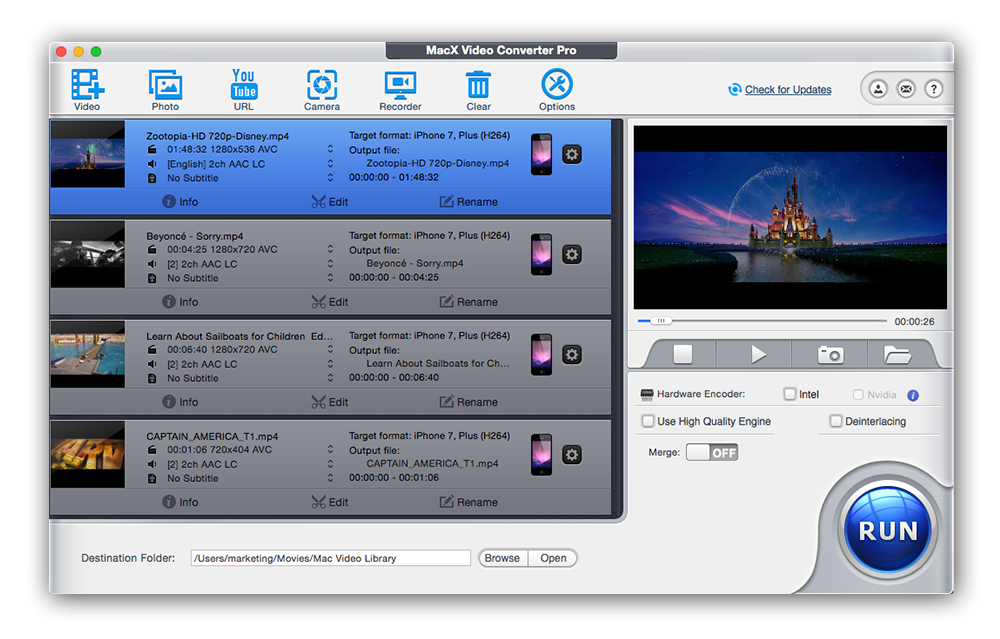Image resolution: width=1000 pixels, height=639 pixels.
Task: Open settings gear for CAPTAIN_AMERICA_T1.mp4
Action: point(572,455)
